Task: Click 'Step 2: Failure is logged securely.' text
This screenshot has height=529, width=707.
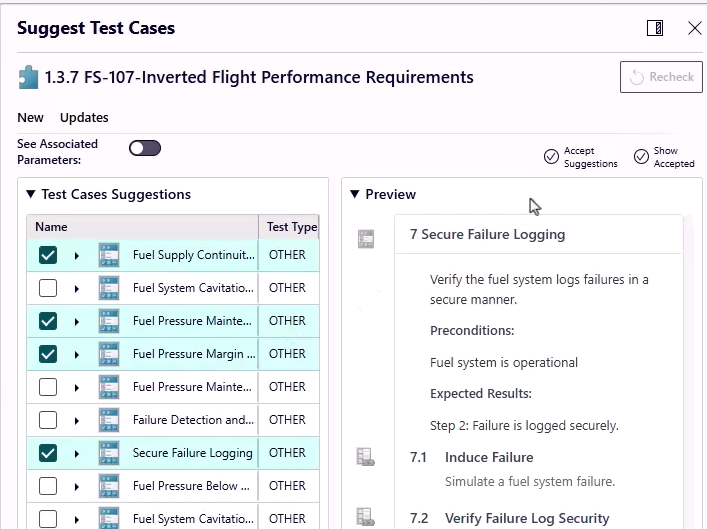Action: coord(524,426)
